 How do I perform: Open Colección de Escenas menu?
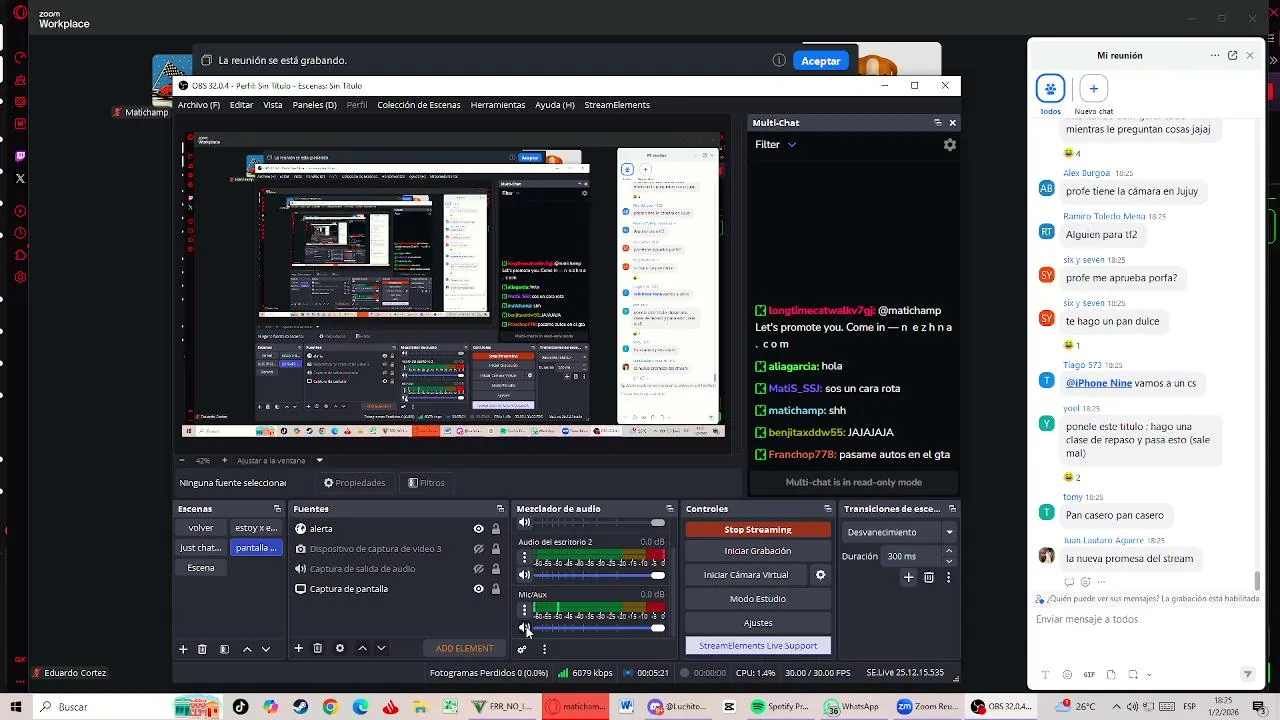(419, 105)
